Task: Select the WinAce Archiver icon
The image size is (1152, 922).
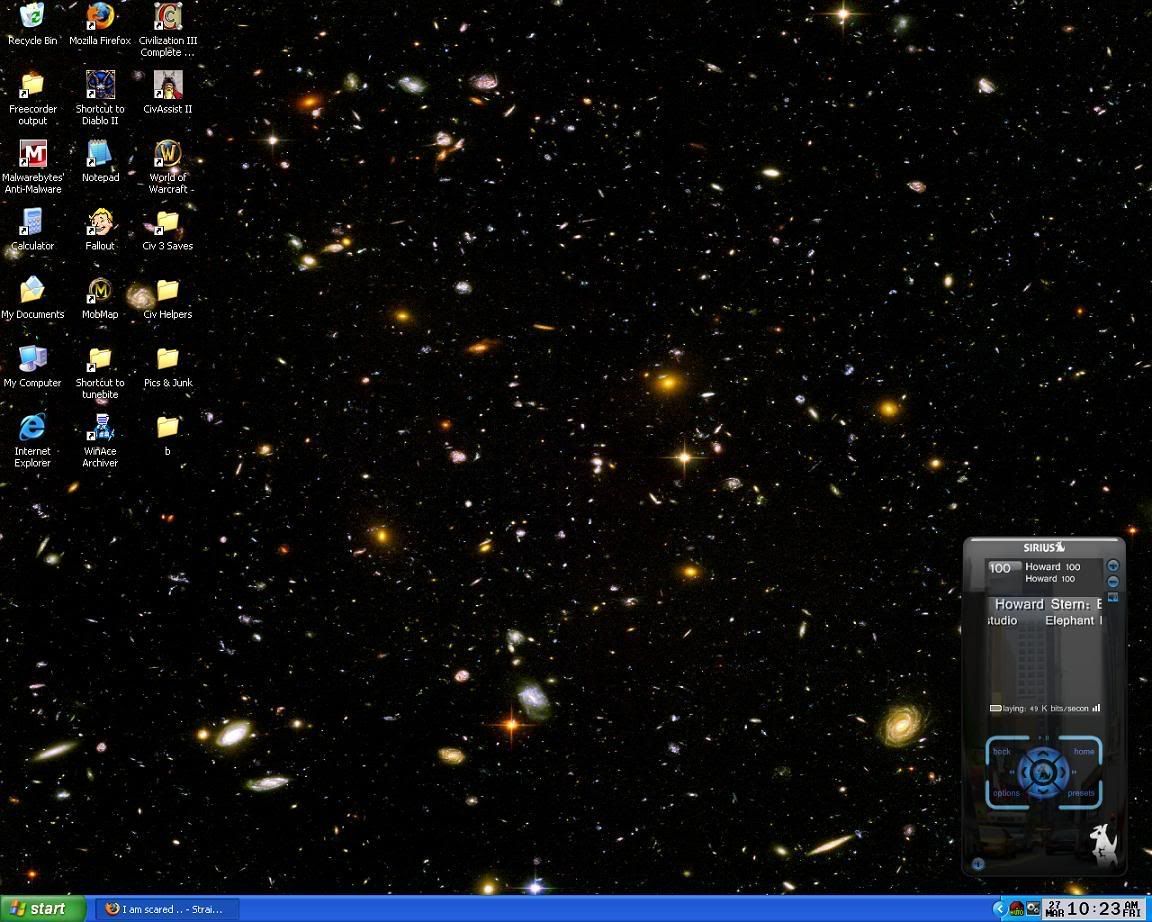Action: (x=99, y=429)
